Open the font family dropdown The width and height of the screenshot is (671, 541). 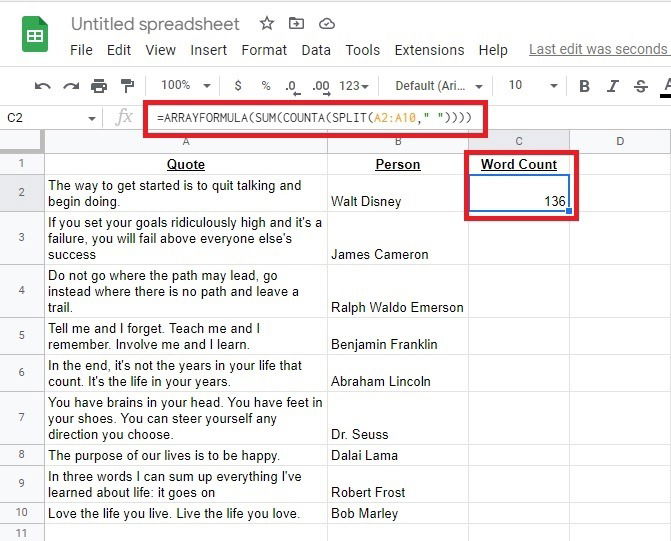point(439,86)
